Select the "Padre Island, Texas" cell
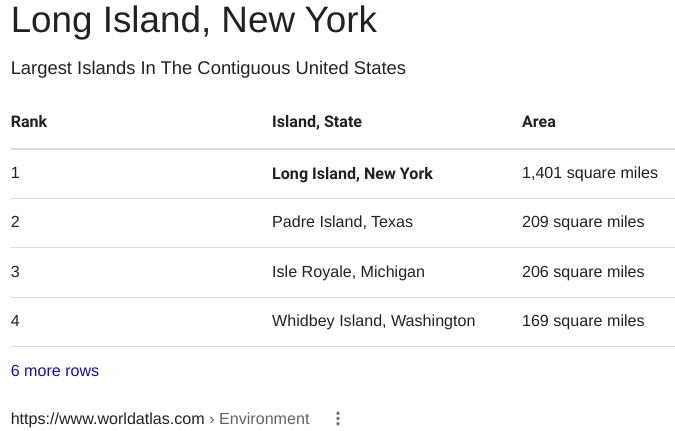 pos(342,222)
